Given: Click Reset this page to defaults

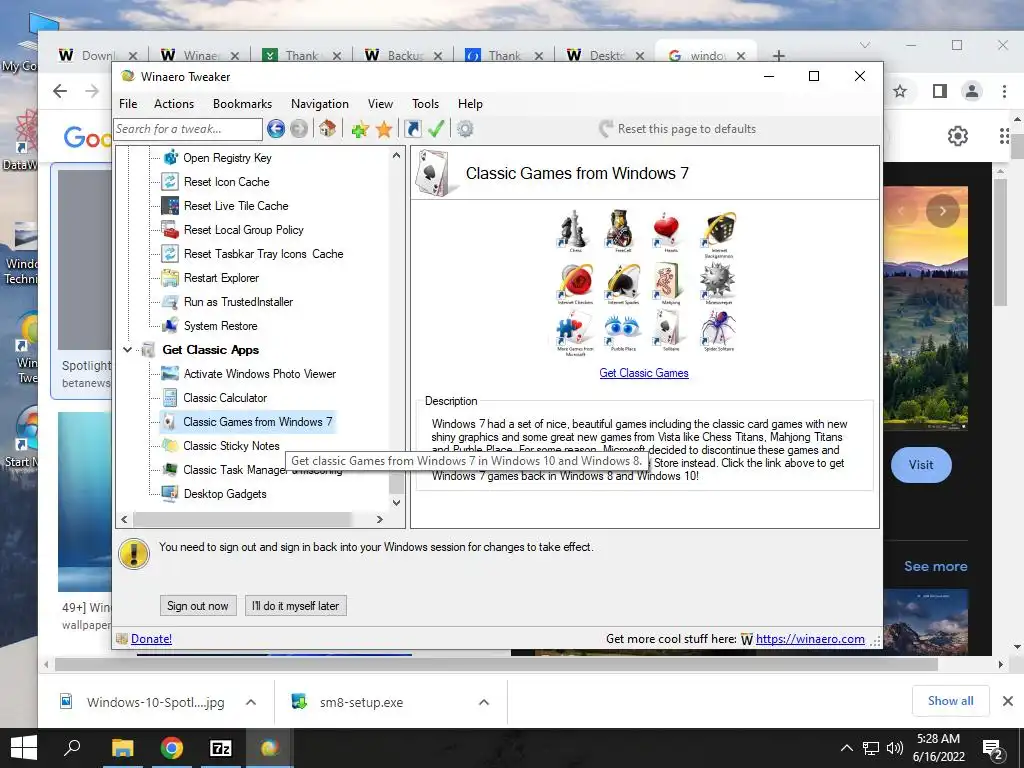Looking at the screenshot, I should coord(677,129).
